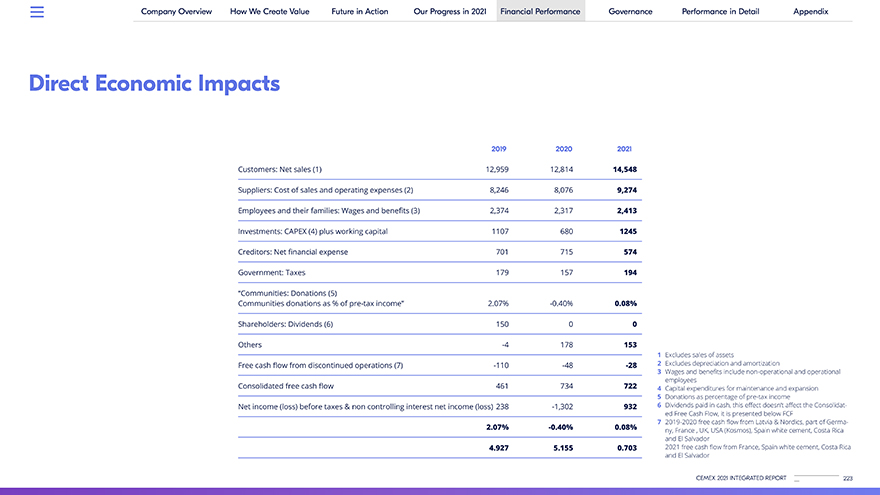This screenshot has height=495, width=880.
Task: Click footnote 1 Excludes sales of assets
Action: [x=699, y=355]
